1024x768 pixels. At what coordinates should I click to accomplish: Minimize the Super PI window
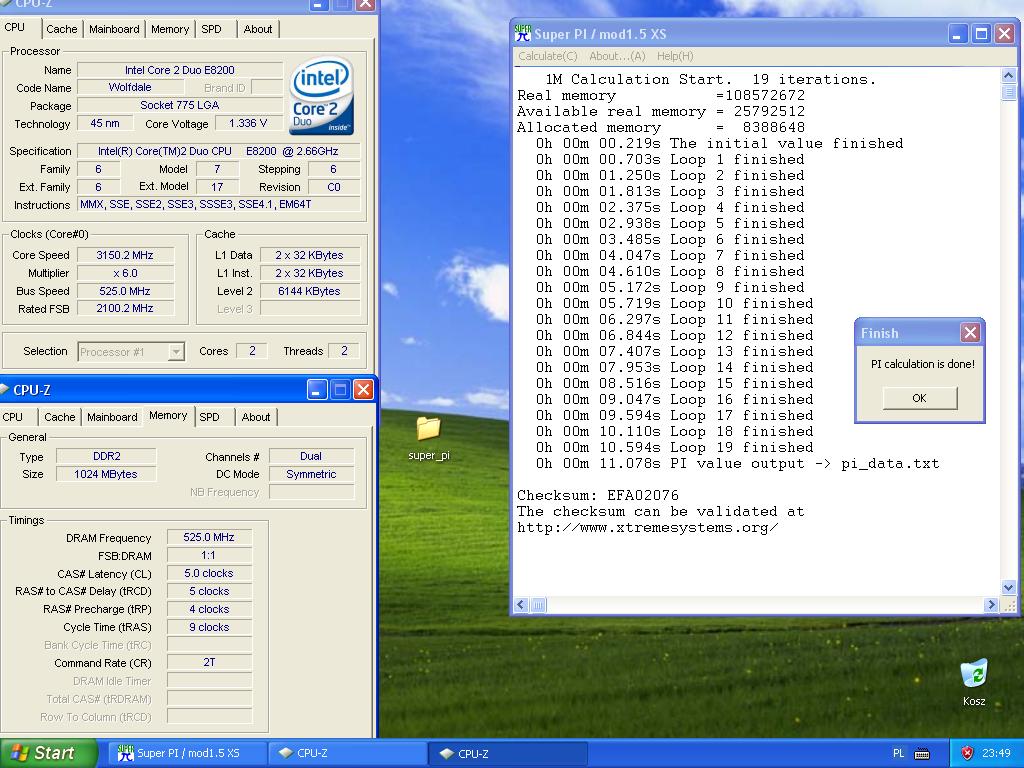(957, 34)
